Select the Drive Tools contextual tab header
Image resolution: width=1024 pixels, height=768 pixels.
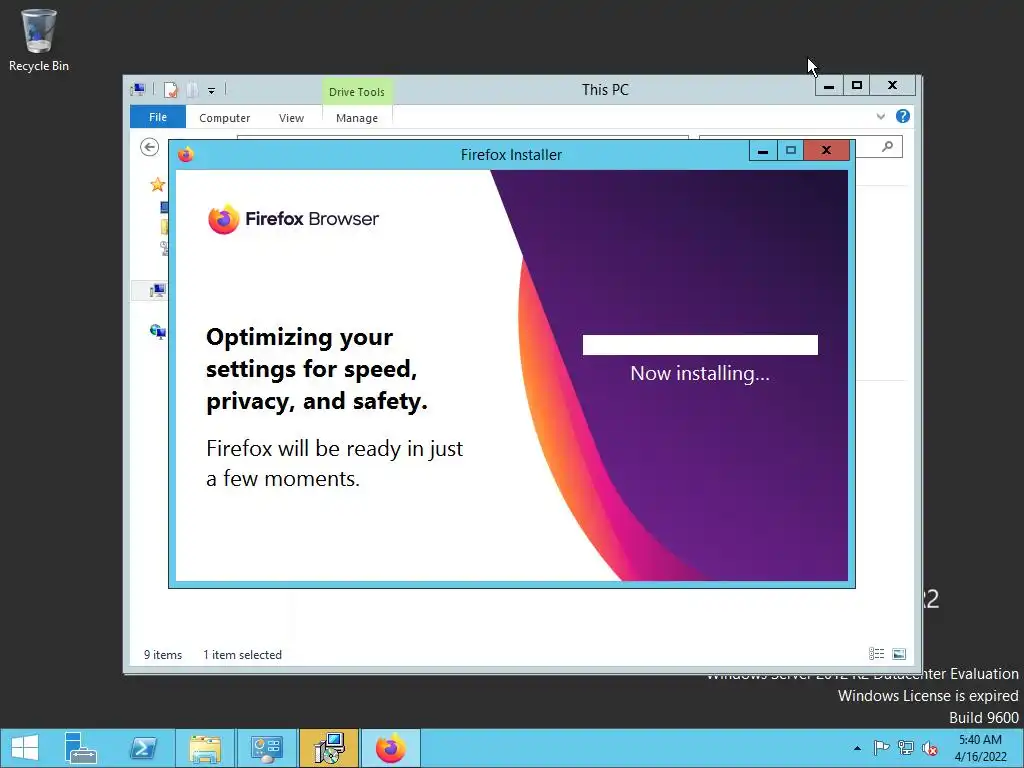coord(357,92)
